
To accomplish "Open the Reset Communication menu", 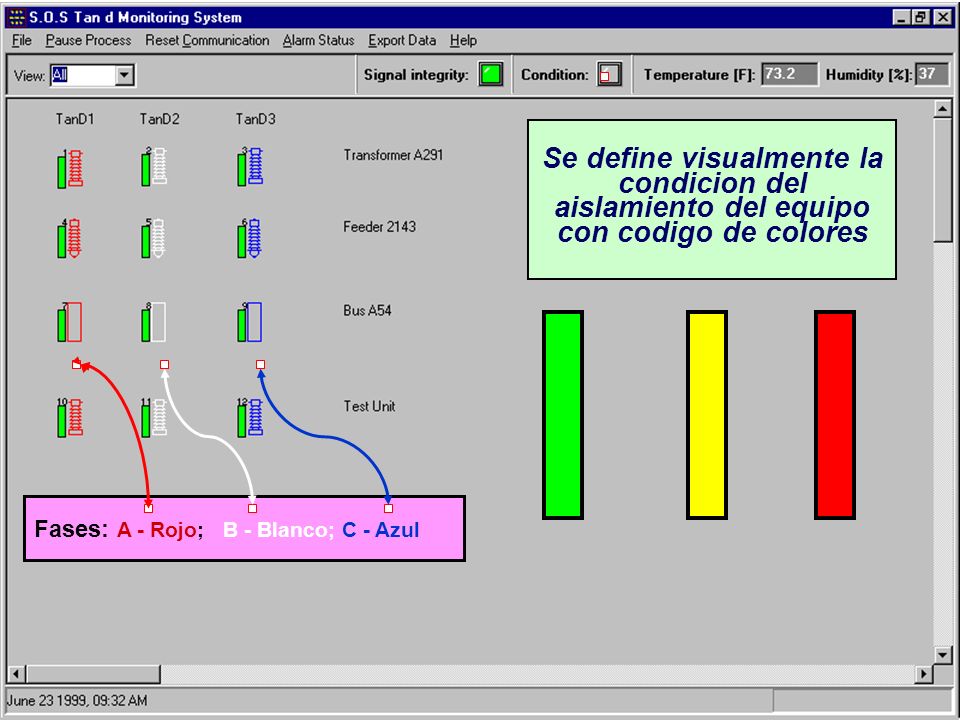I will (207, 40).
